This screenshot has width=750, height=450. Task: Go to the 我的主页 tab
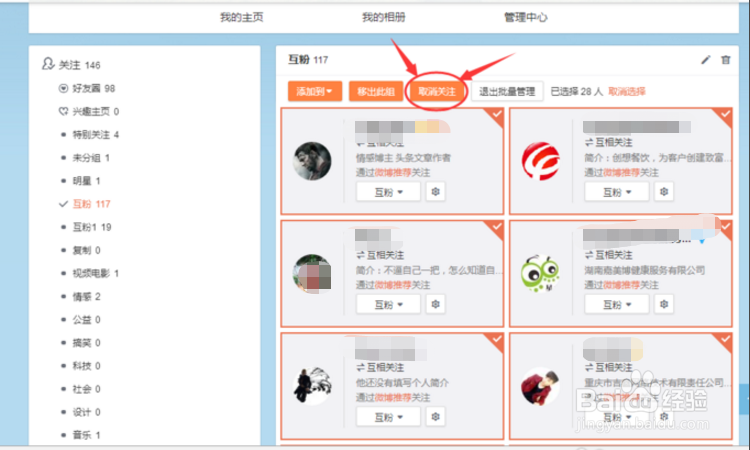point(242,18)
